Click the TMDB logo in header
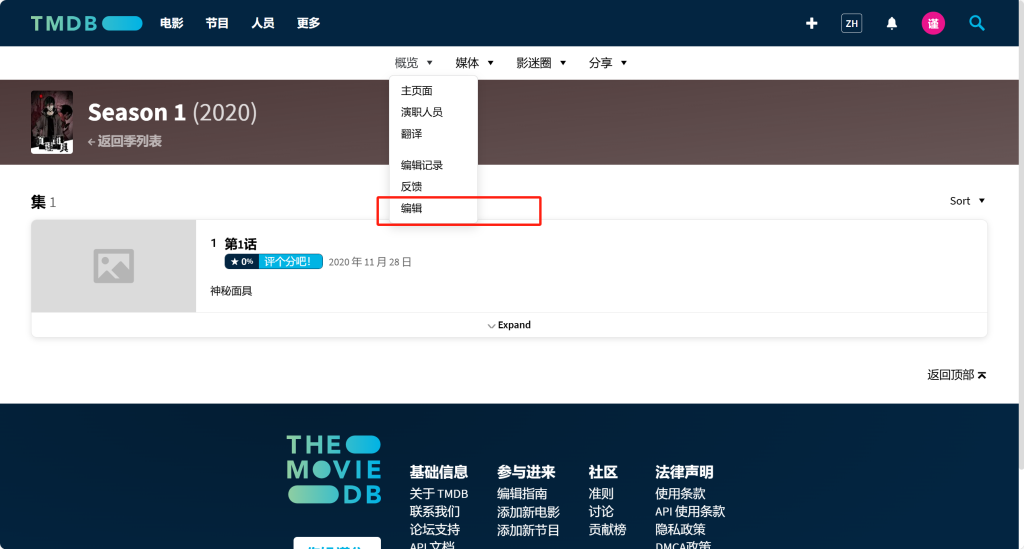Screen dimensions: 1024x549 (86, 23)
